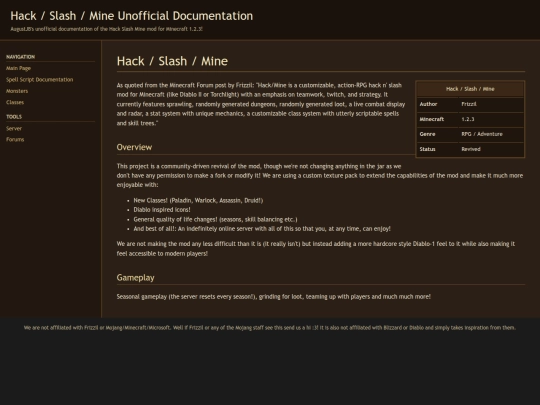
Task: Click the Seasonal gameplay description paragraph
Action: click(x=273, y=297)
